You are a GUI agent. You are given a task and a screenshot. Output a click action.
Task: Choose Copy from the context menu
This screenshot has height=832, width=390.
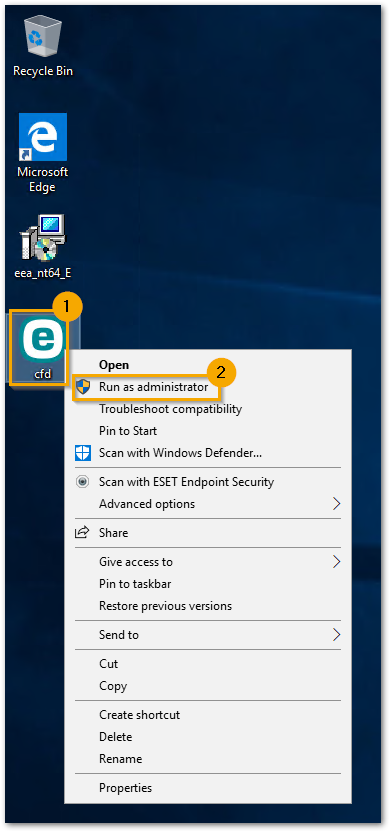click(208, 686)
